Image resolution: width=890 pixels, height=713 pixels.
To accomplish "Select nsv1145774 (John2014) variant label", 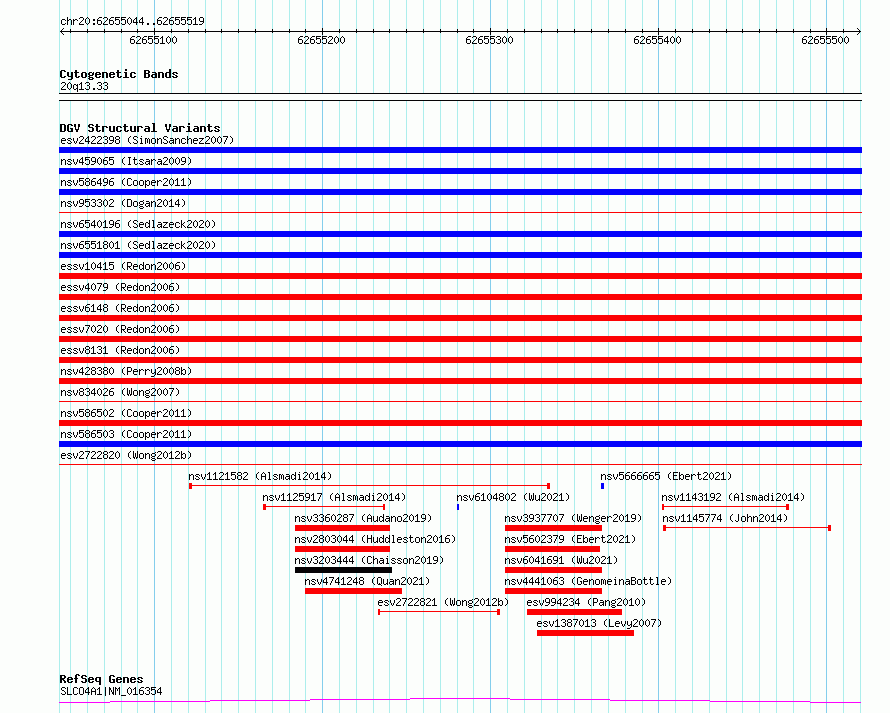I will (x=725, y=518).
